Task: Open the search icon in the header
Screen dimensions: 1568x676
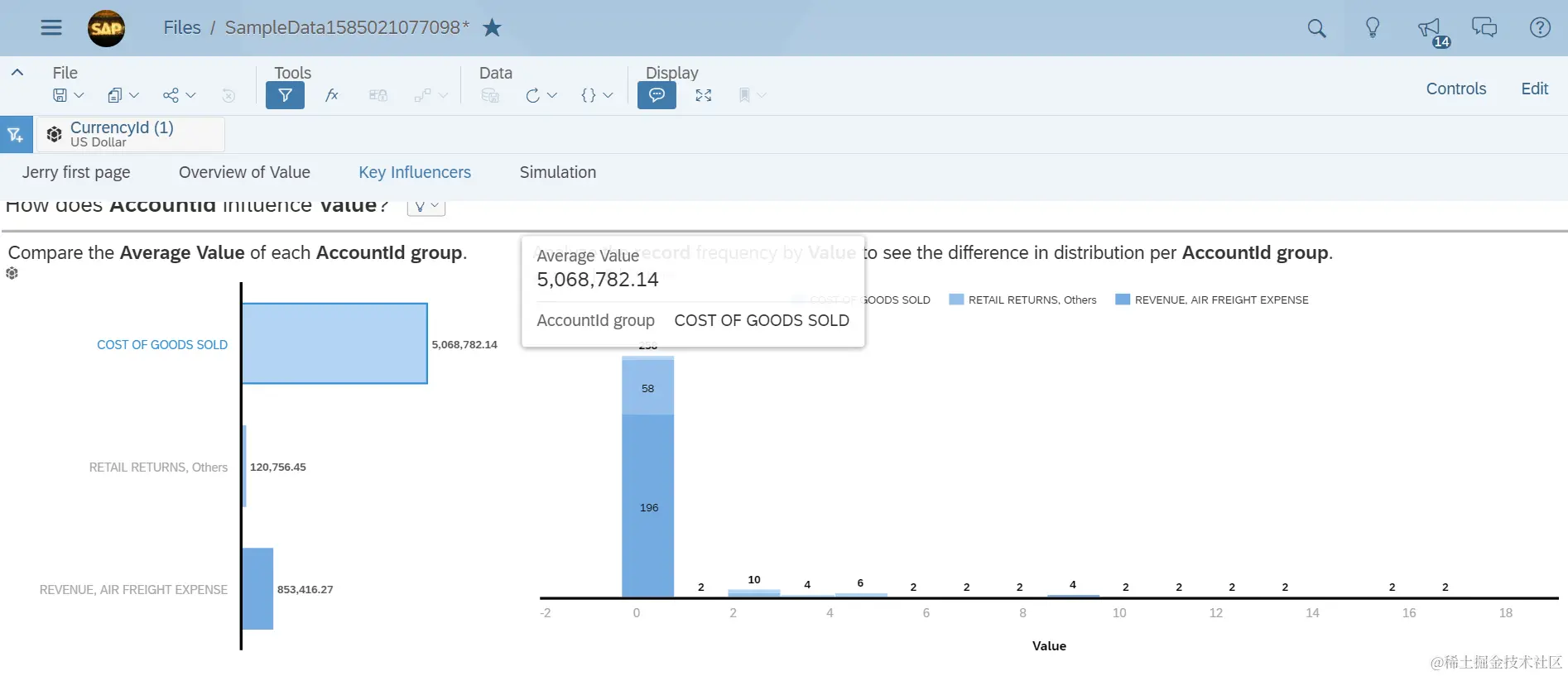Action: (x=1316, y=28)
